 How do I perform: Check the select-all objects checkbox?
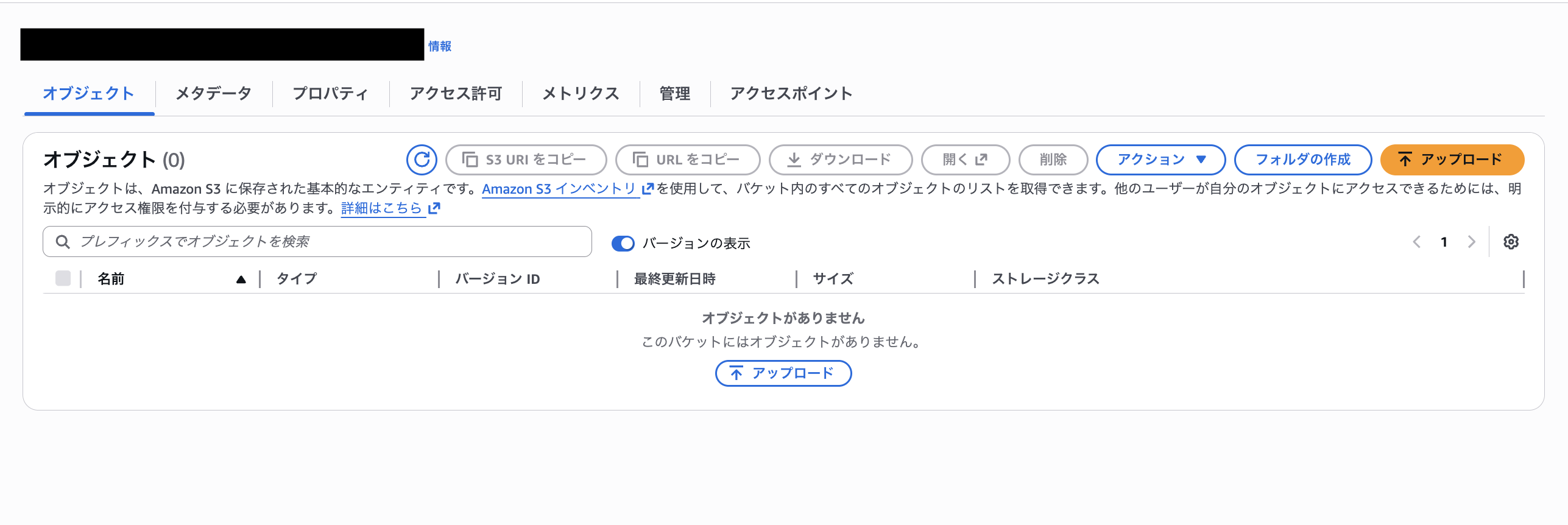click(x=63, y=278)
